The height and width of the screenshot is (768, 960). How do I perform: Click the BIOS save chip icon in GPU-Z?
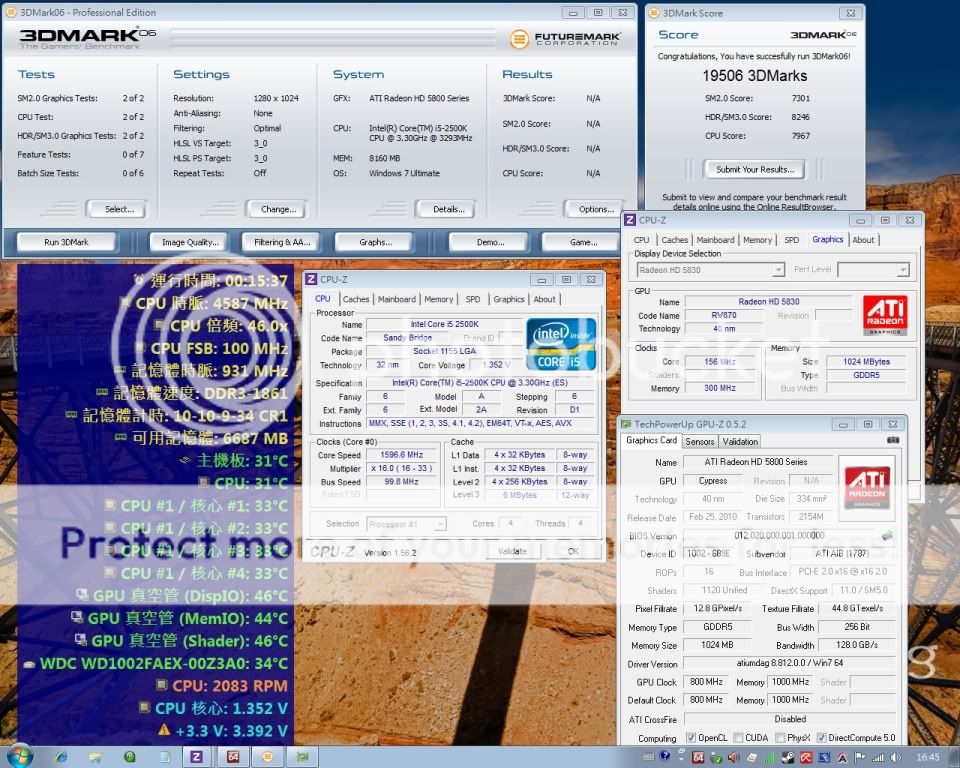(x=886, y=536)
